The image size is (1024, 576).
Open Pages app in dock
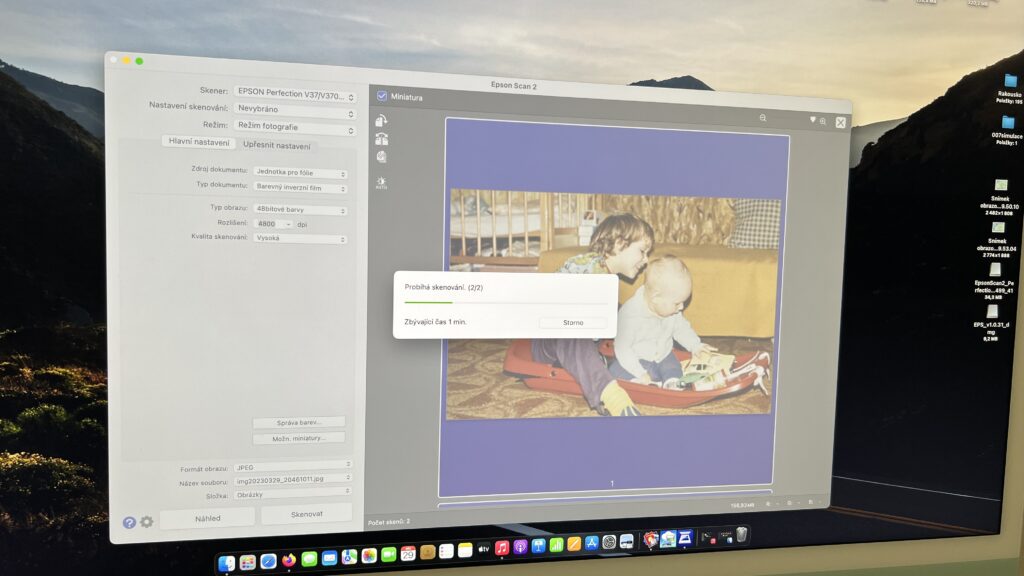574,544
